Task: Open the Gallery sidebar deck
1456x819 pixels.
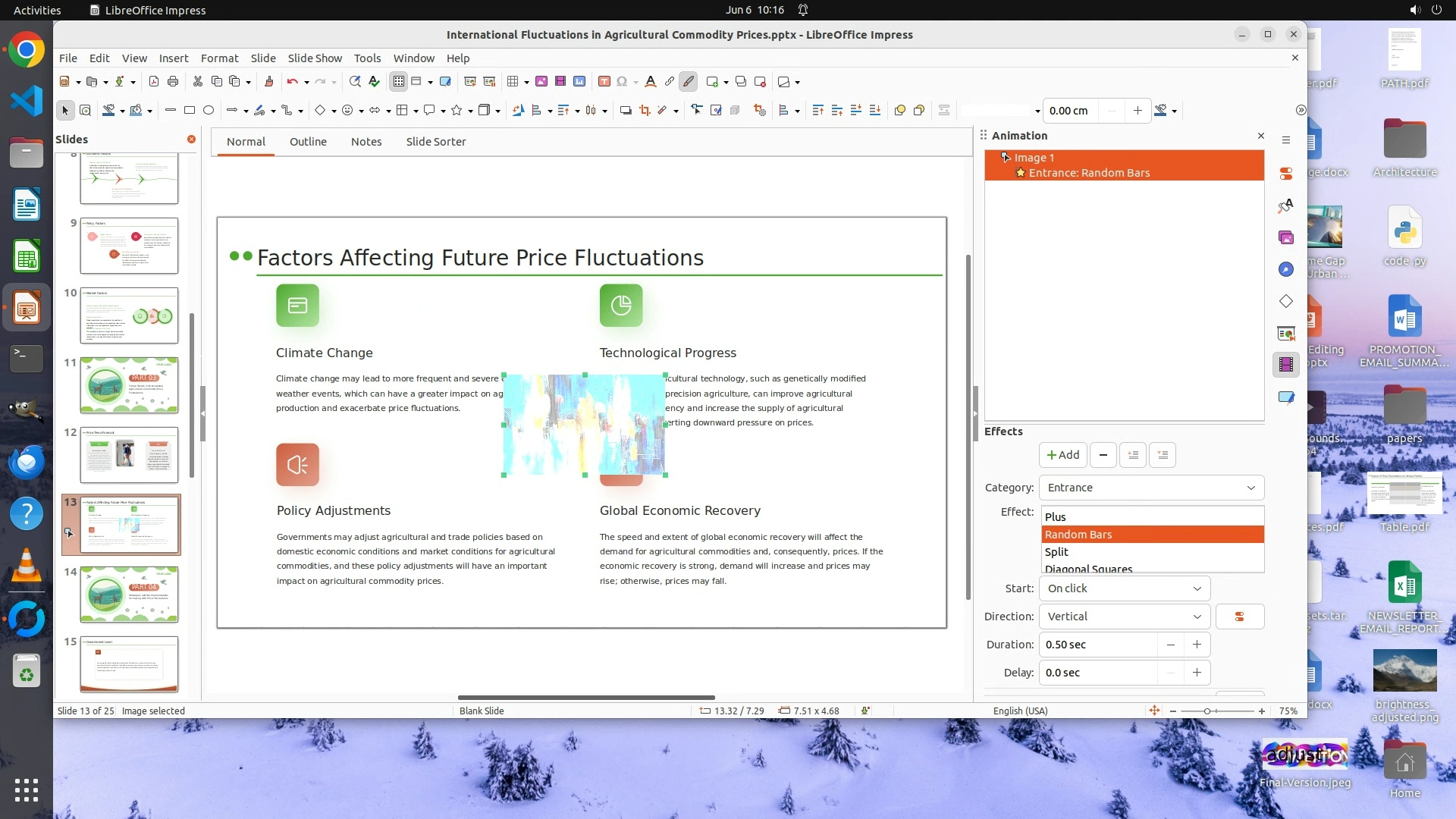Action: pos(1286,237)
